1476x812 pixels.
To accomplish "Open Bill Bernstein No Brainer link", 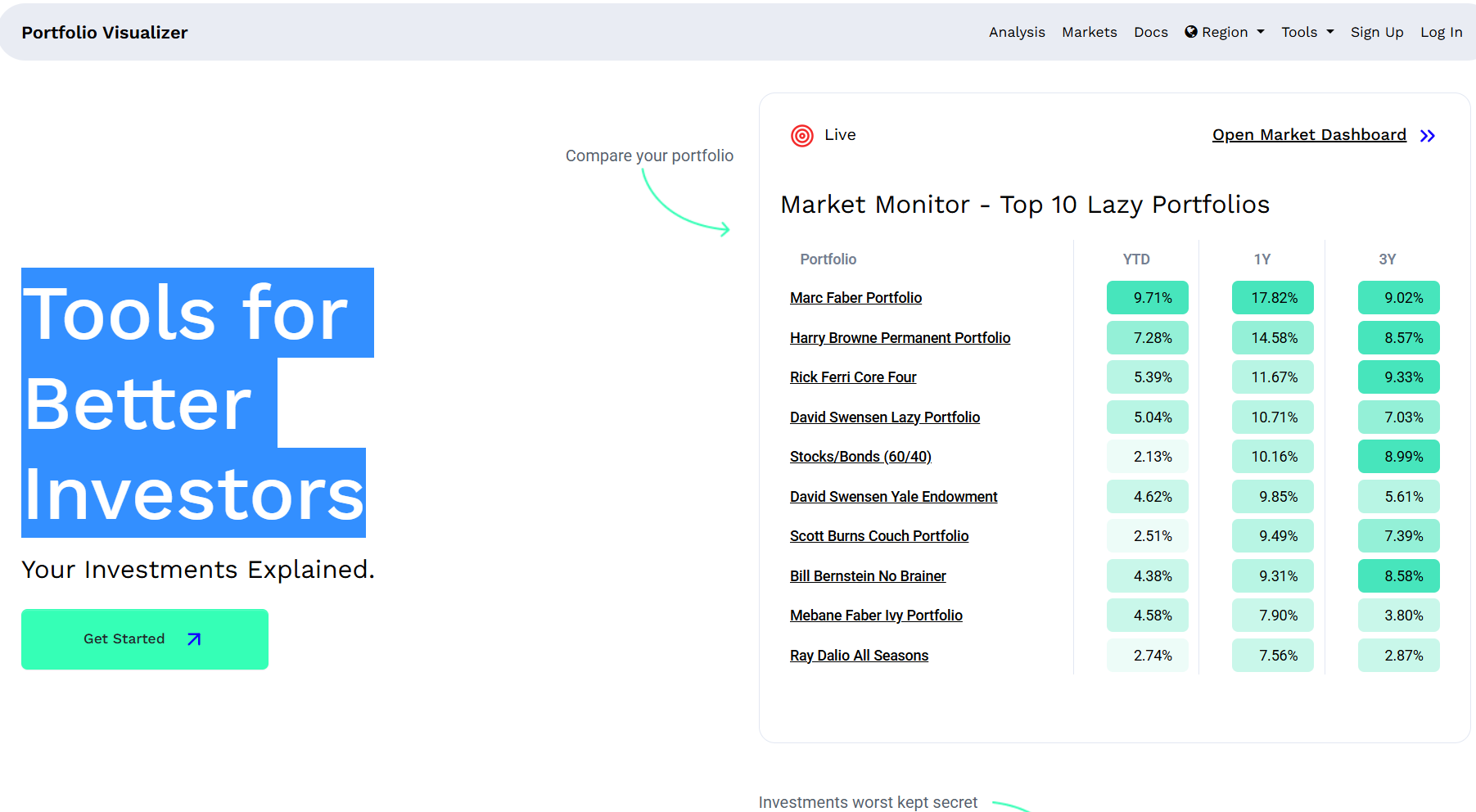I will pyautogui.click(x=868, y=576).
